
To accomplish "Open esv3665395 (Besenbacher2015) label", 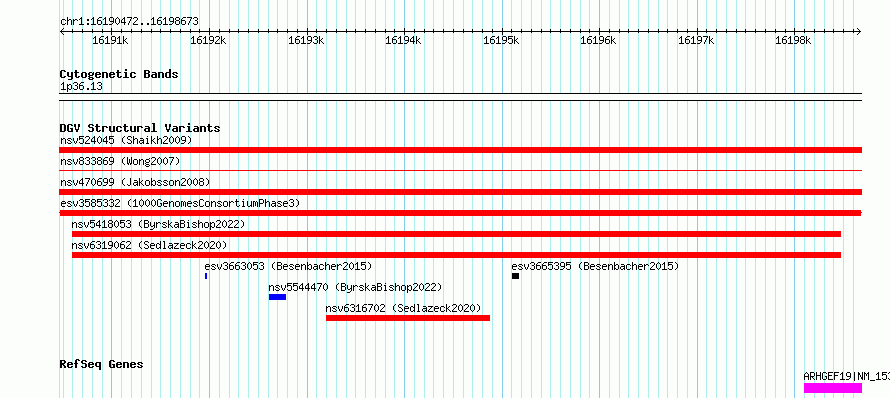I will [x=595, y=266].
